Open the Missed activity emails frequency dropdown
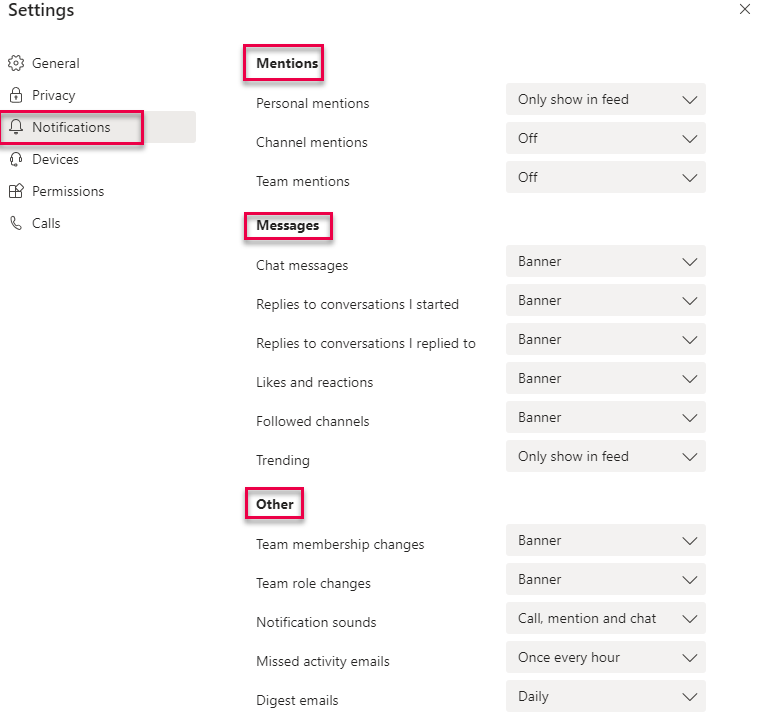 (605, 657)
